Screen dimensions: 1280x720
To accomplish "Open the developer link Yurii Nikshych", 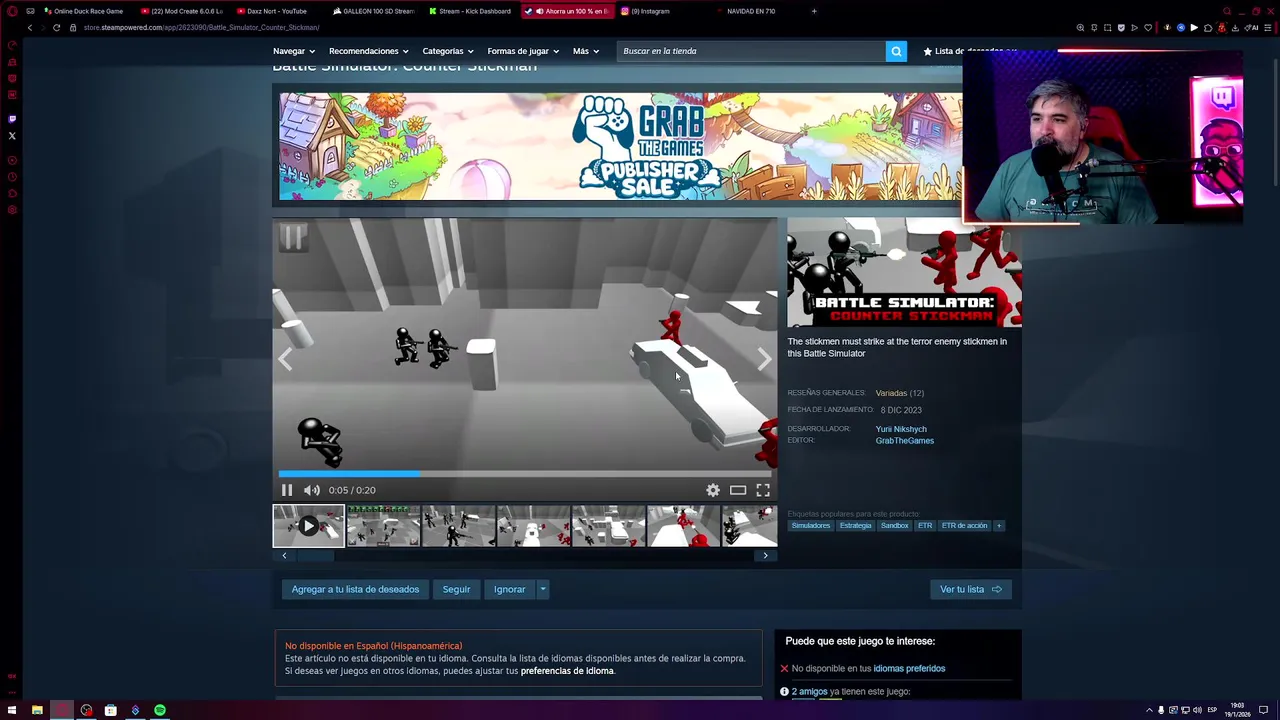I will pos(901,429).
